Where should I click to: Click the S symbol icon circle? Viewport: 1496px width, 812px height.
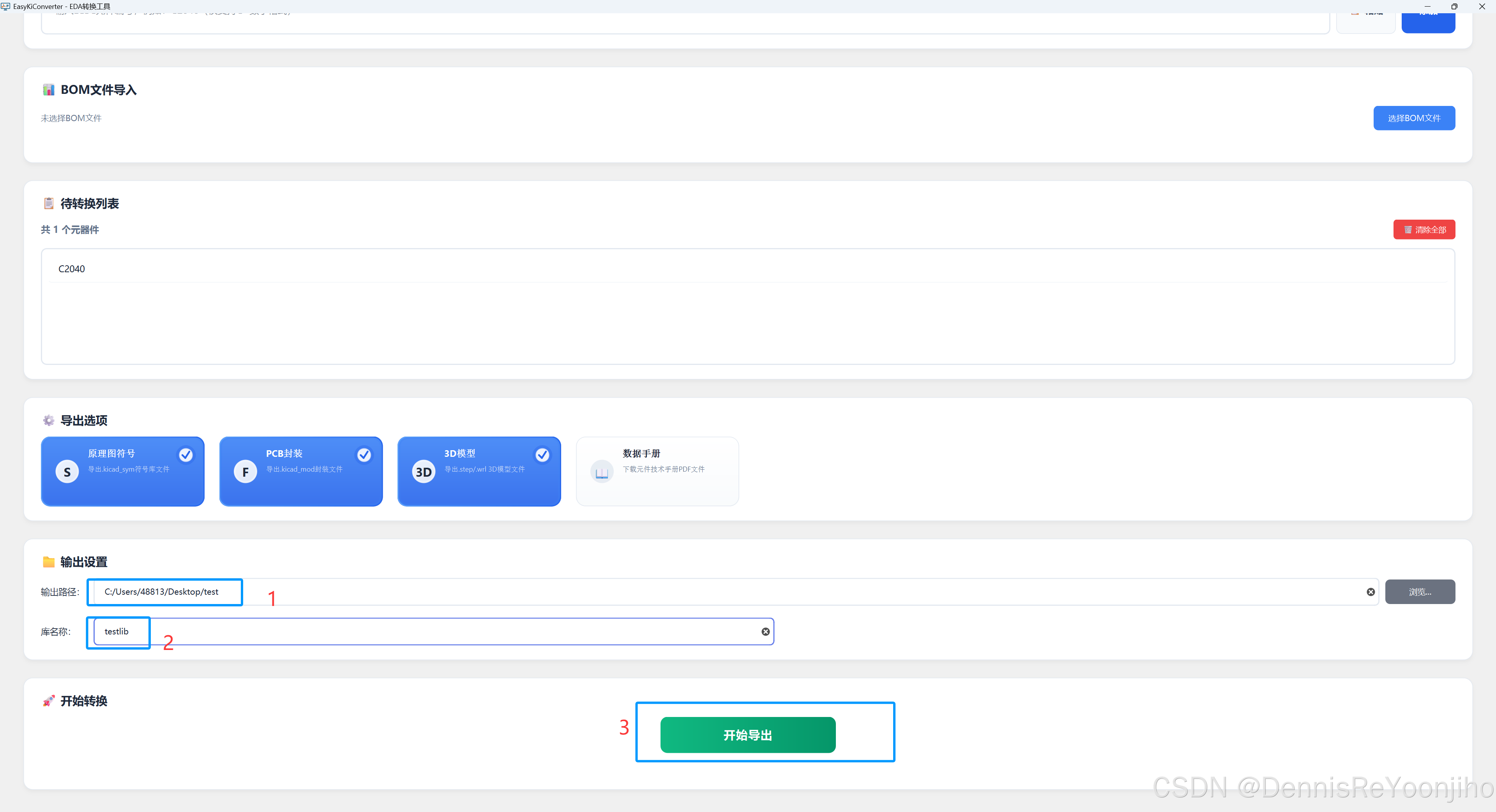point(67,472)
